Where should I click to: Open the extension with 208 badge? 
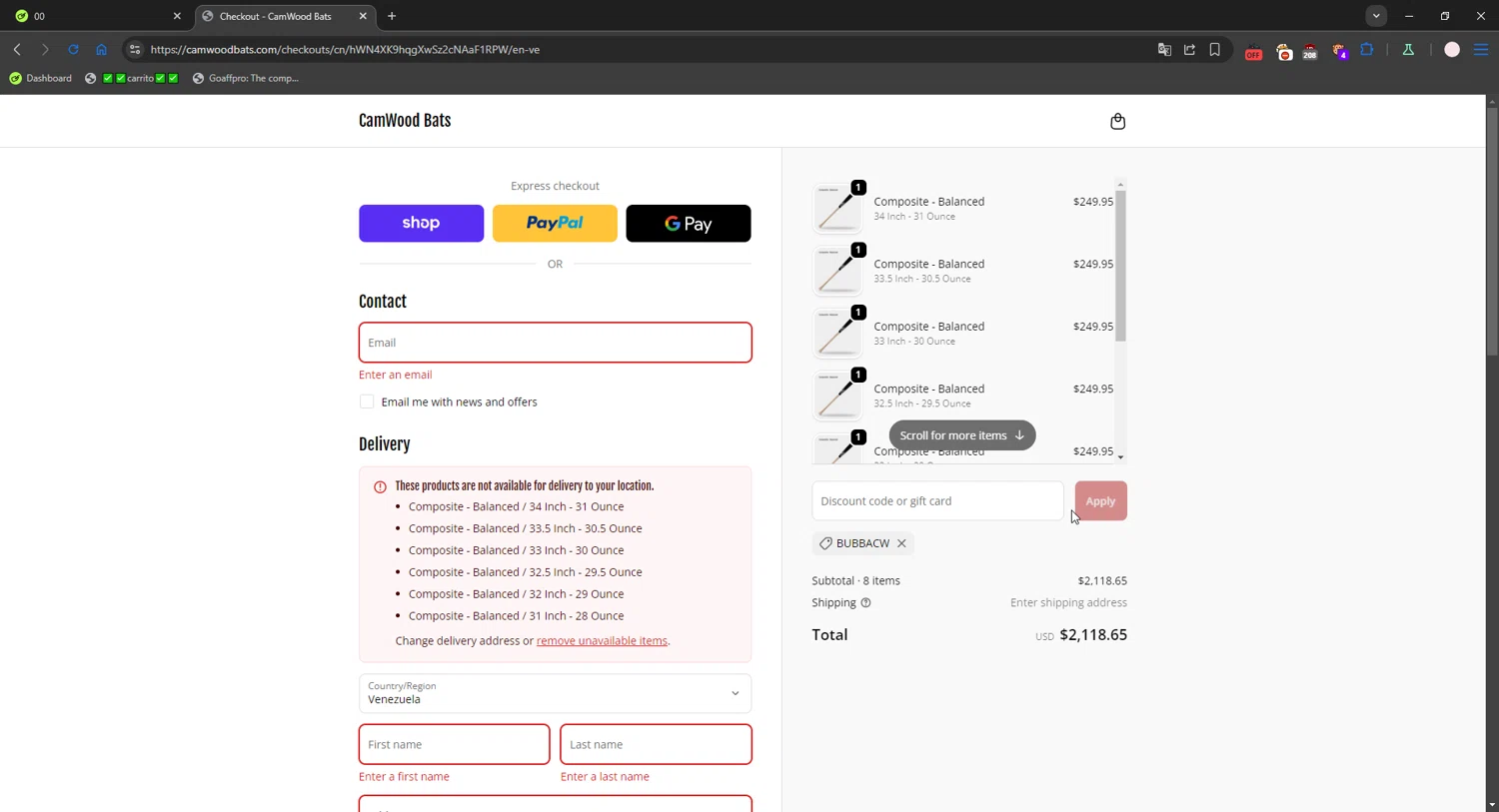[x=1309, y=51]
